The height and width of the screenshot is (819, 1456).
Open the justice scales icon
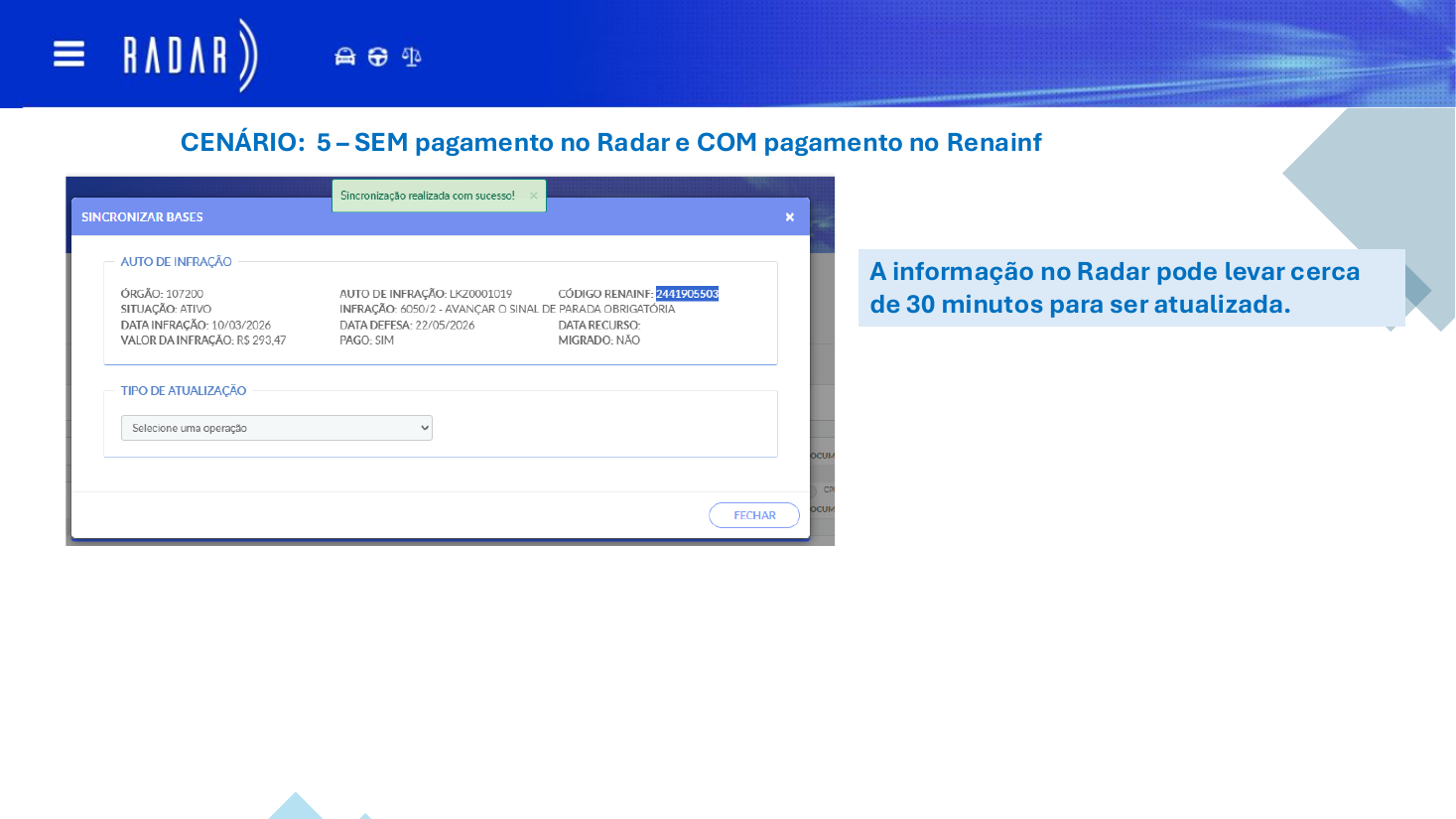pyautogui.click(x=411, y=57)
